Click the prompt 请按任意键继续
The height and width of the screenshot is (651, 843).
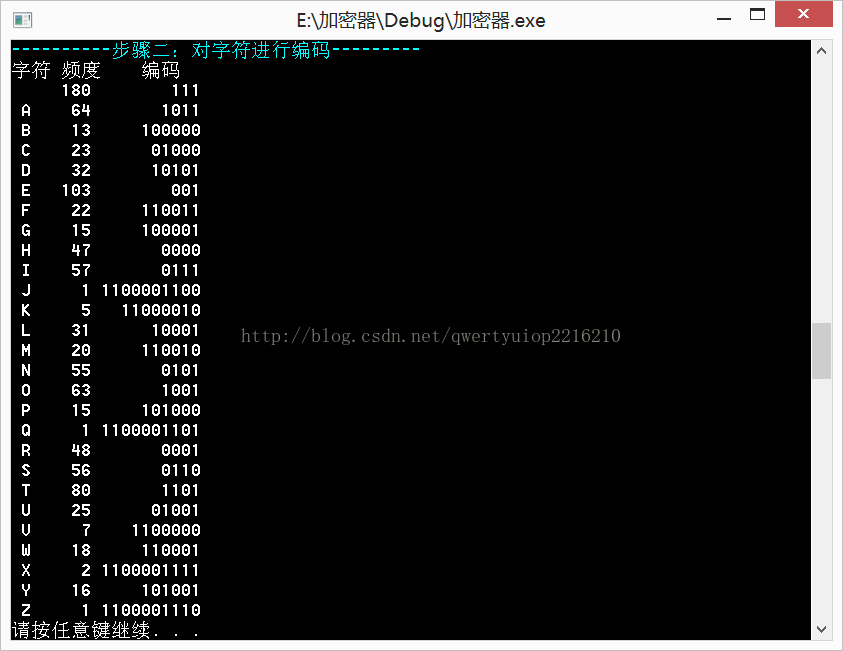point(81,630)
